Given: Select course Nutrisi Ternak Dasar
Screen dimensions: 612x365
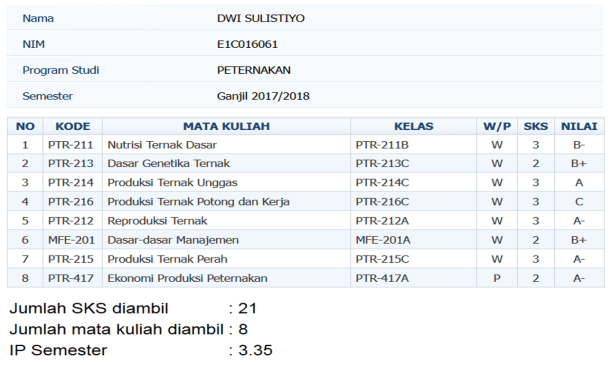Looking at the screenshot, I should point(162,145).
